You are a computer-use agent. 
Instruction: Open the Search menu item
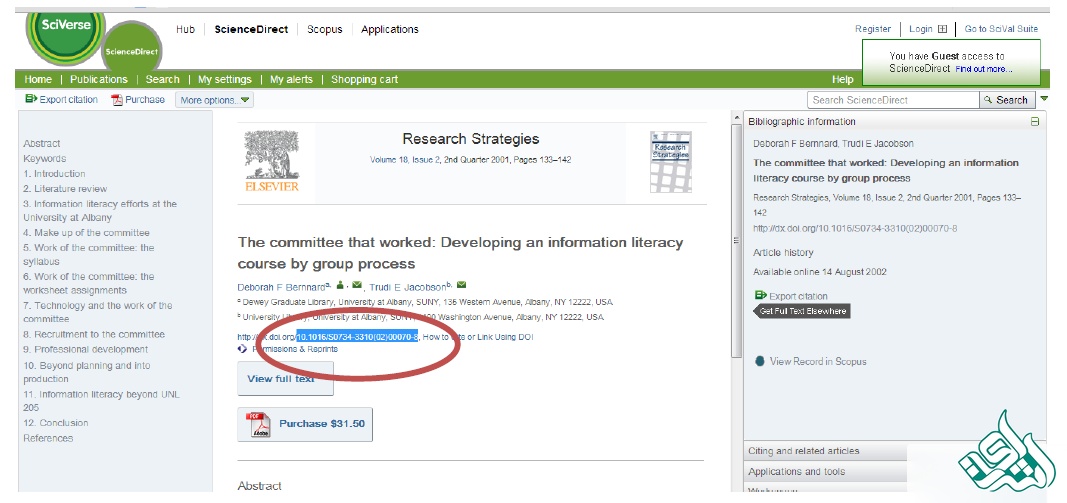(x=163, y=80)
